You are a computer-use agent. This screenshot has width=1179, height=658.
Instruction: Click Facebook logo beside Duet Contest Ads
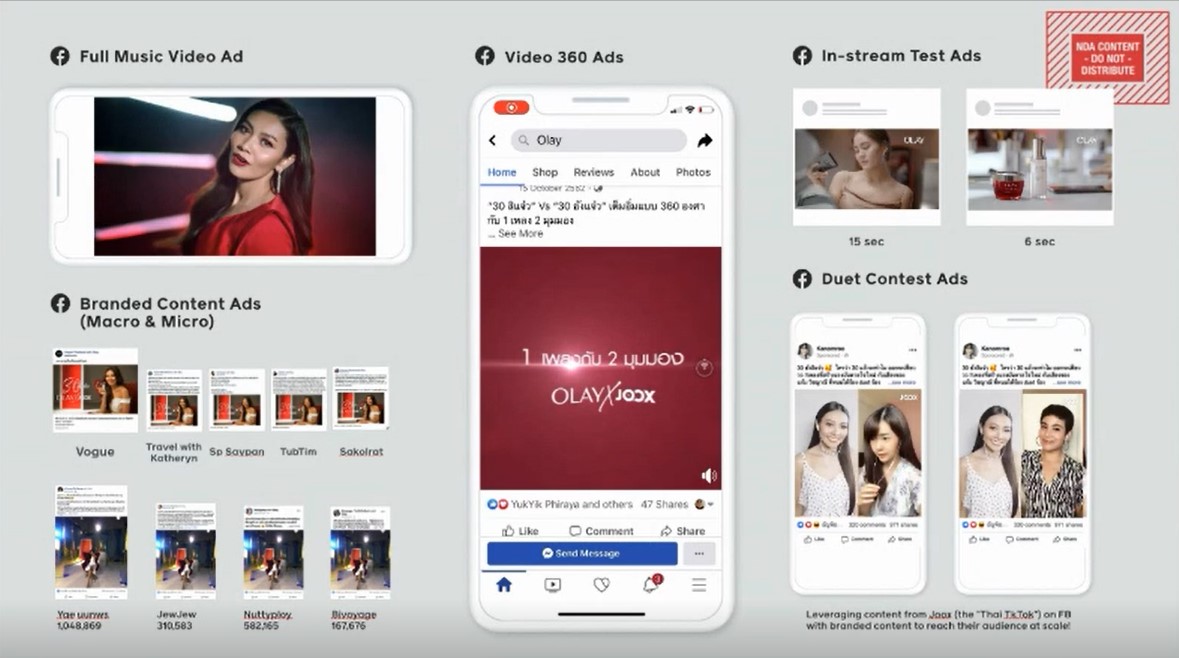tap(802, 279)
